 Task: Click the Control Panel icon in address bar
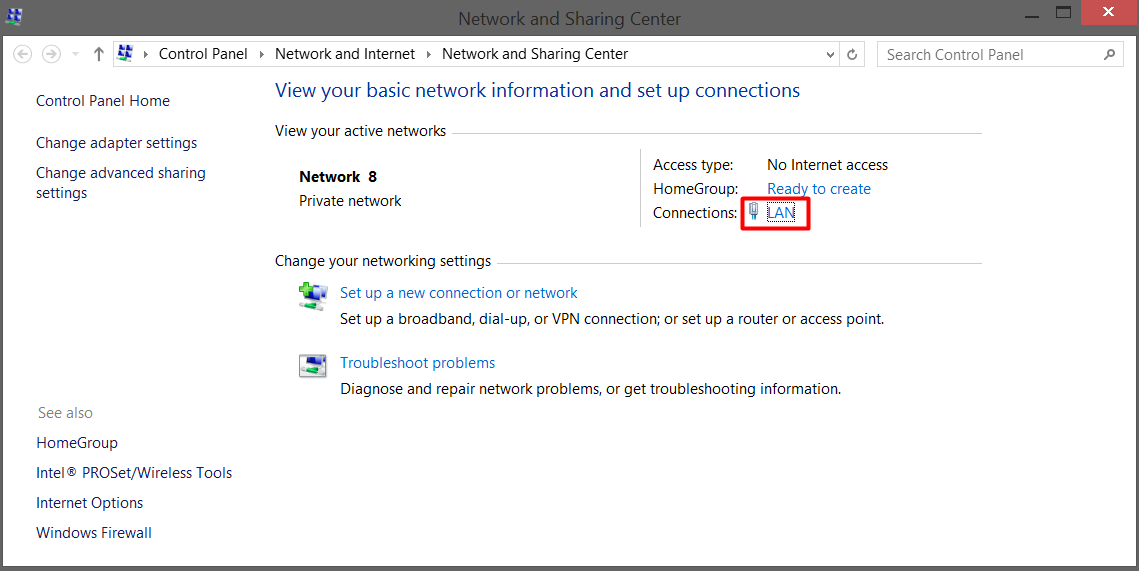[125, 54]
